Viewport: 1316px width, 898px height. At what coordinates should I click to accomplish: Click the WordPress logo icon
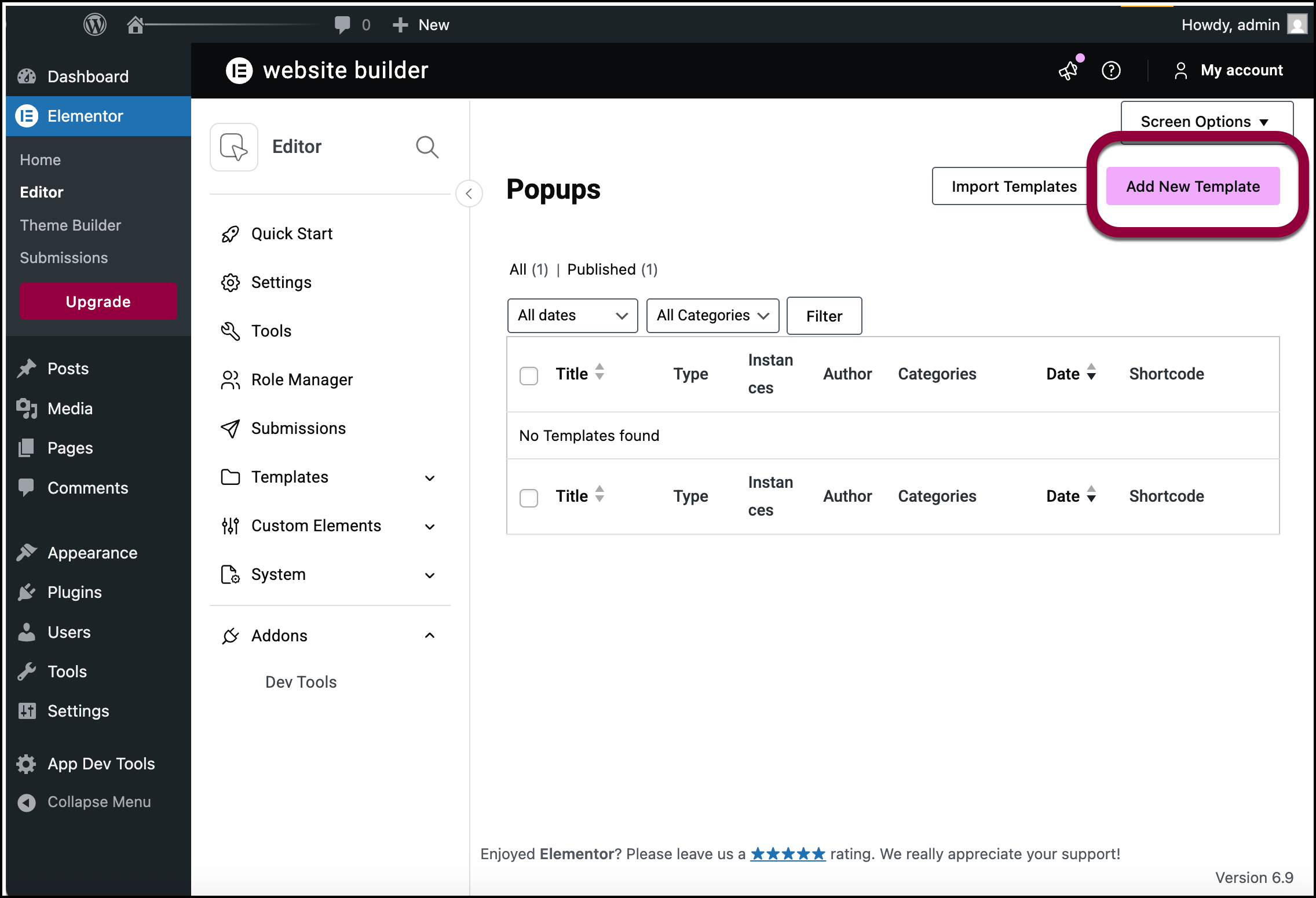pos(94,25)
